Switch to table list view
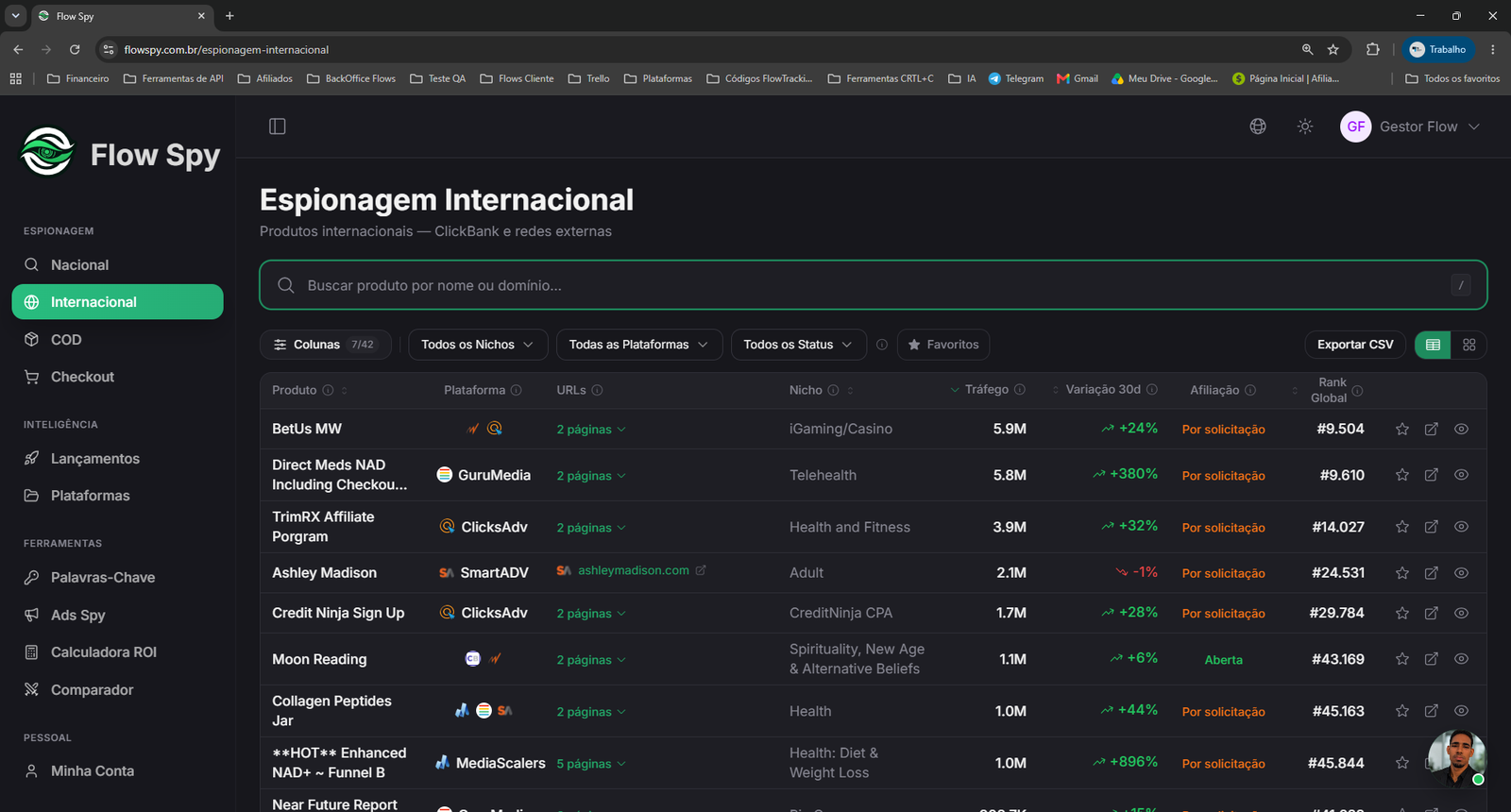1511x812 pixels. tap(1433, 345)
